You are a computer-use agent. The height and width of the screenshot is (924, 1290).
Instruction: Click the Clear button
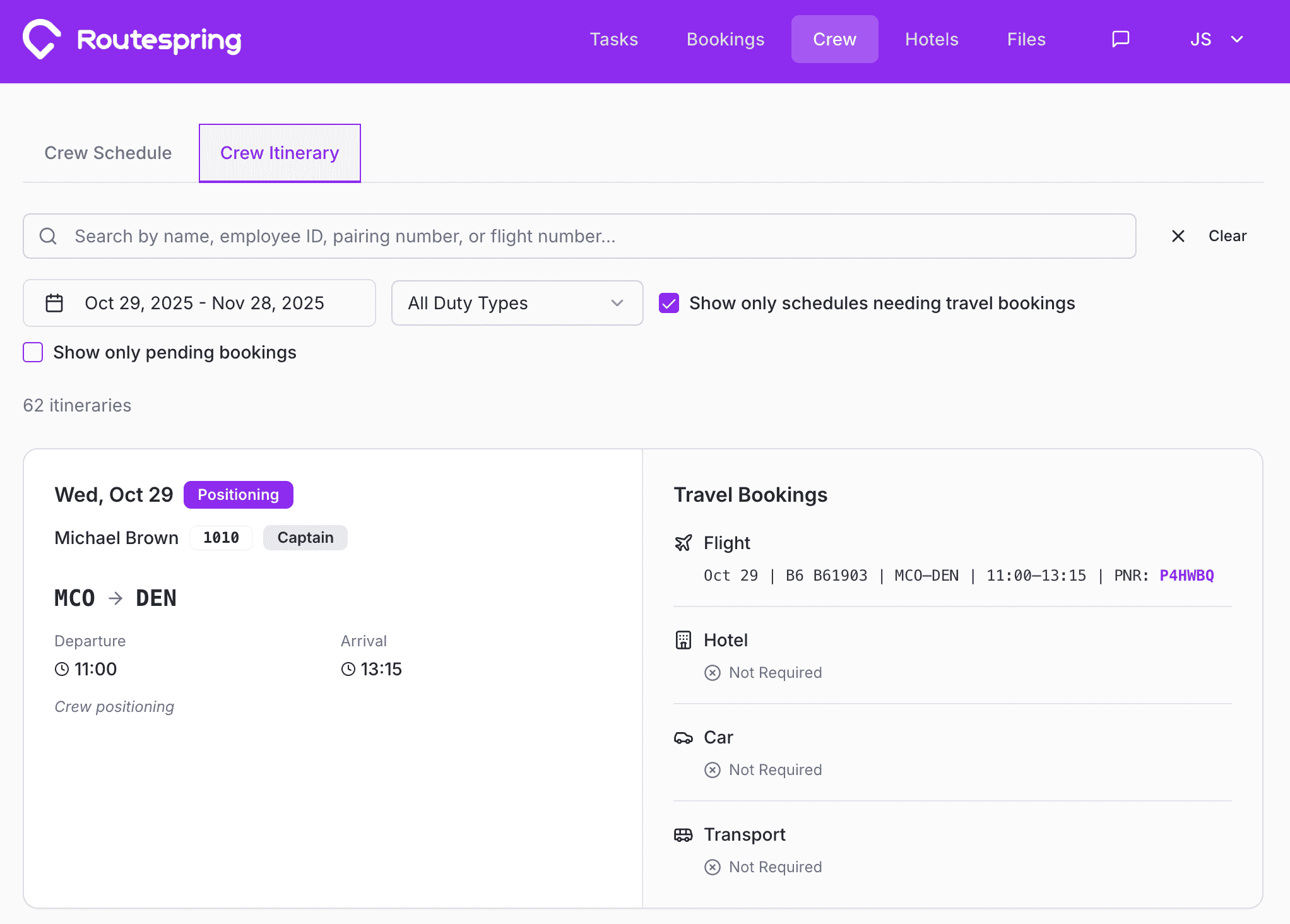click(x=1227, y=235)
